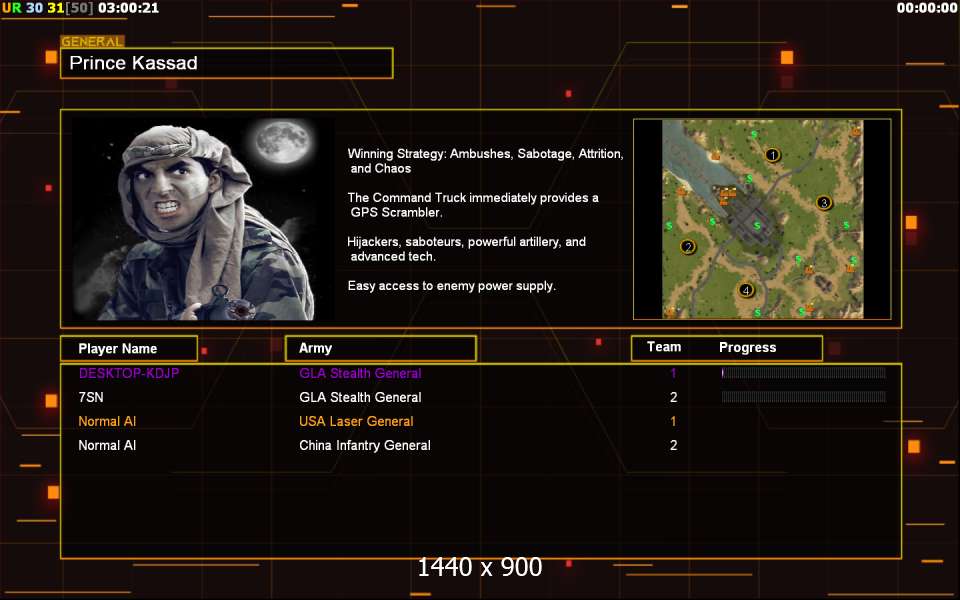Click the Player Name column header

click(x=129, y=348)
